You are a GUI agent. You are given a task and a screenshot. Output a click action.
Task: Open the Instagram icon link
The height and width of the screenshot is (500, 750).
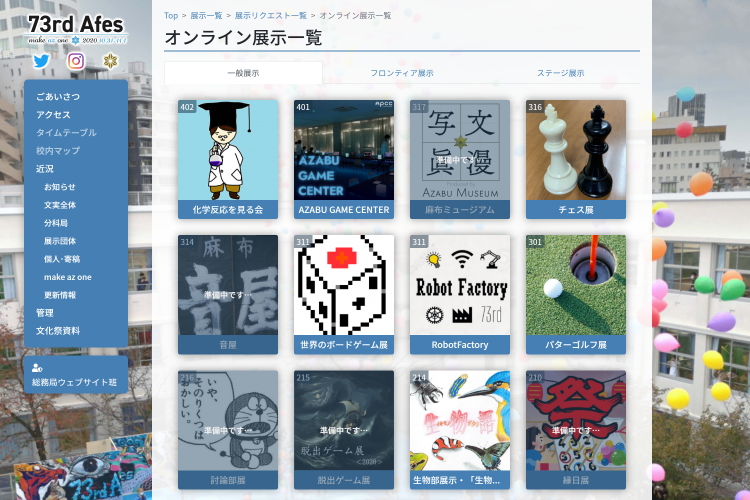point(76,61)
